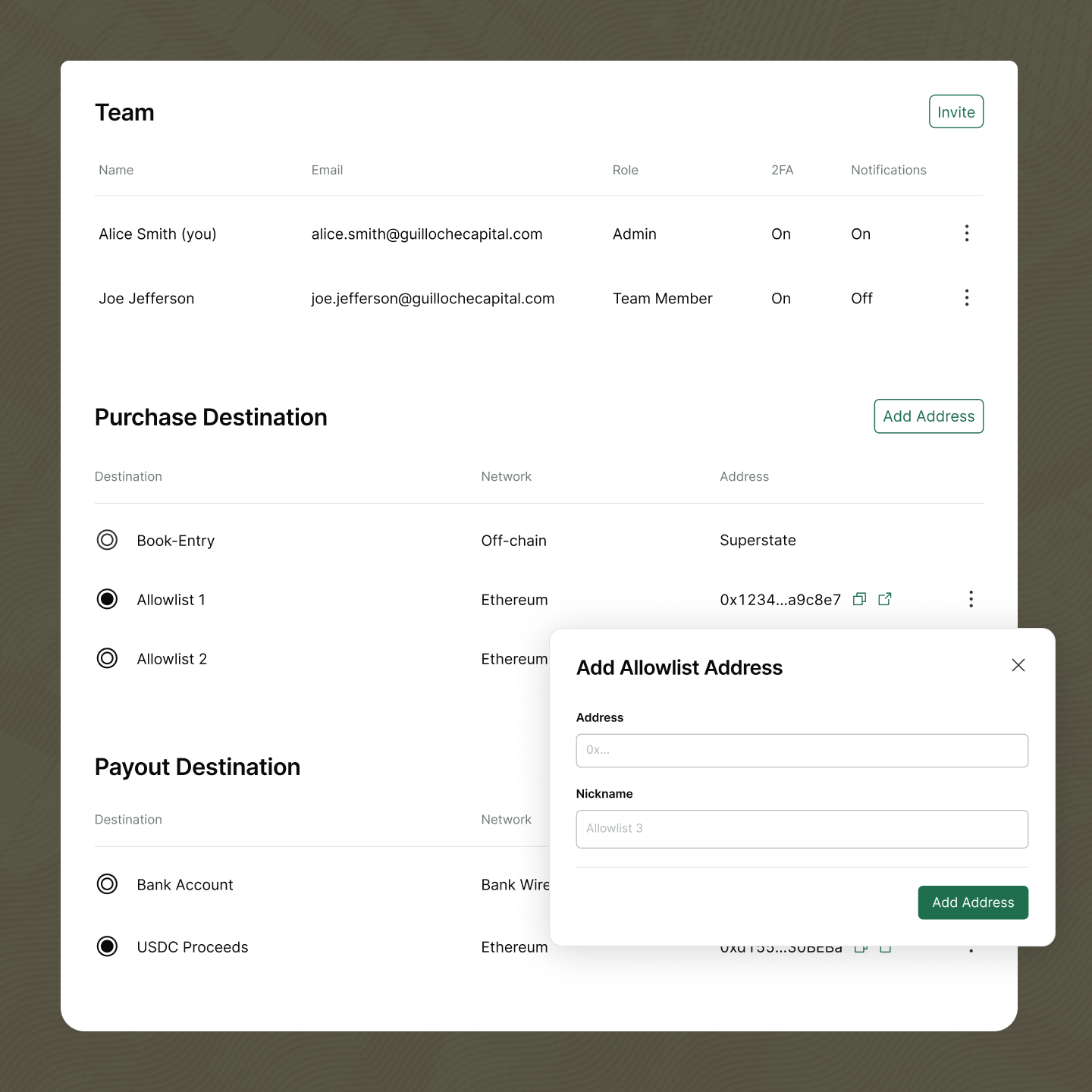Submit the green Add Address button

click(x=972, y=902)
